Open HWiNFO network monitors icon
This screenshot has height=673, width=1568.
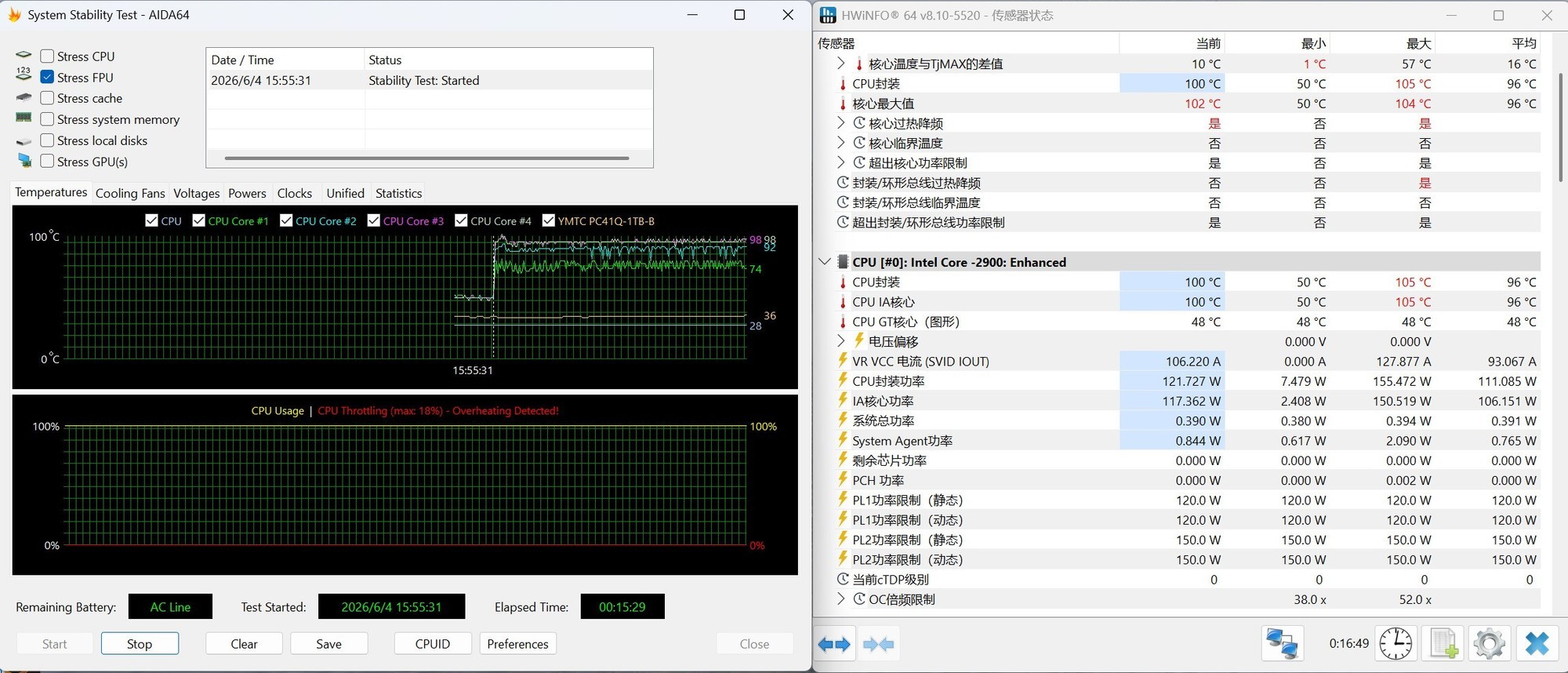pyautogui.click(x=1283, y=644)
